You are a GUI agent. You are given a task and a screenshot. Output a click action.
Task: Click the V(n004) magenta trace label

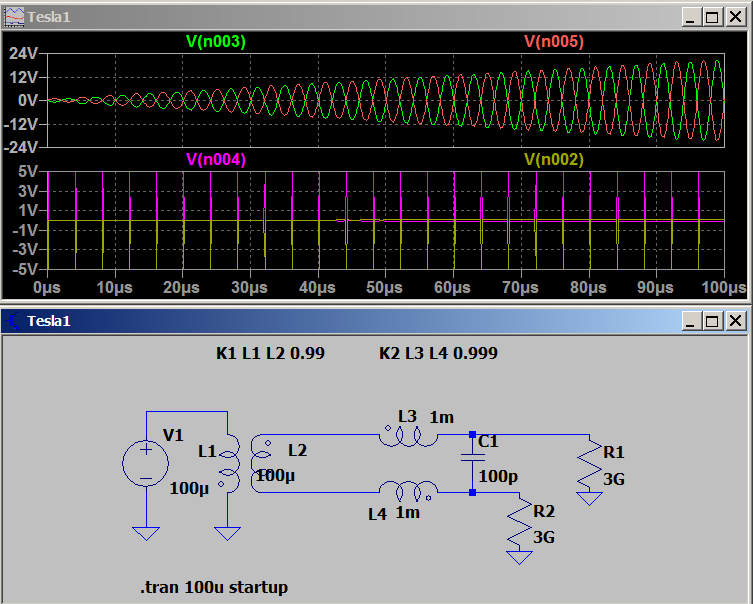[215, 159]
